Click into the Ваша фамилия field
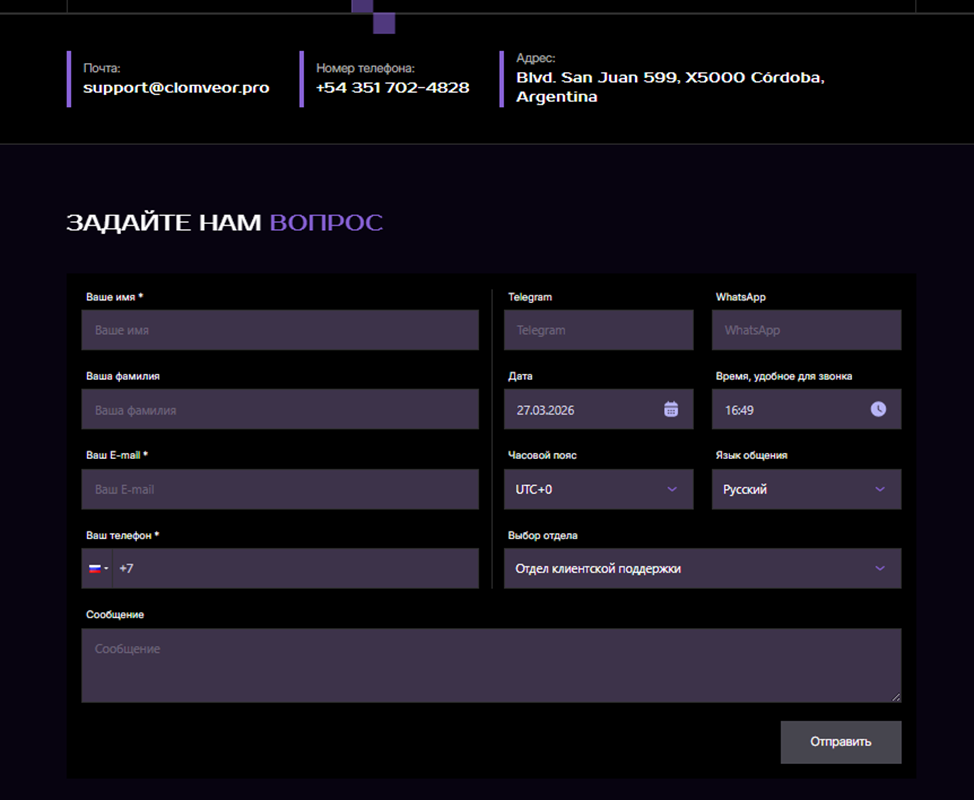Image resolution: width=974 pixels, height=800 pixels. click(280, 410)
